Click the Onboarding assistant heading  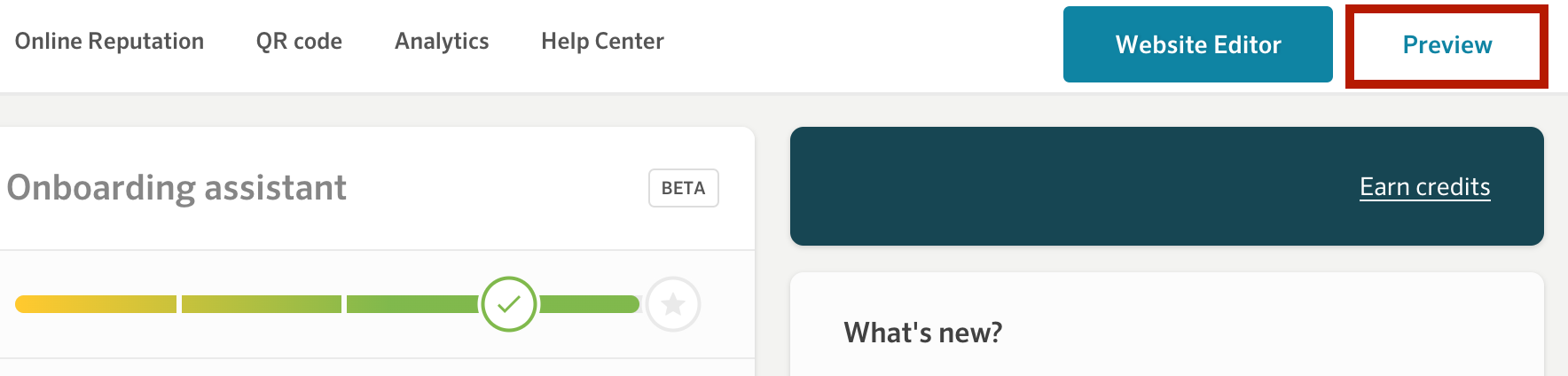(x=176, y=188)
